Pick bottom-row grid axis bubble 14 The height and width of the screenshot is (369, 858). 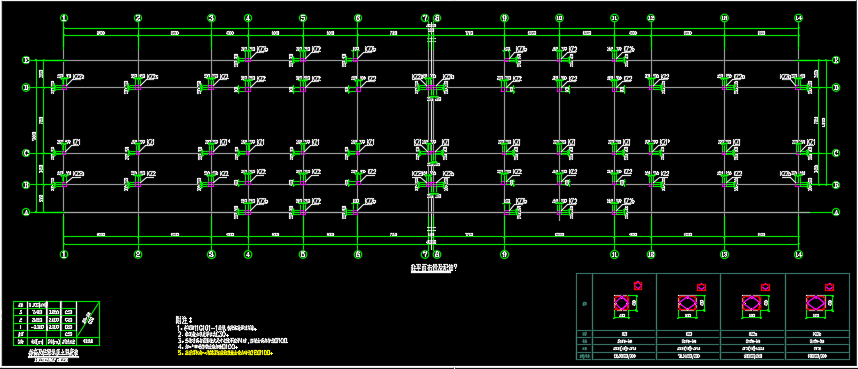(x=798, y=254)
